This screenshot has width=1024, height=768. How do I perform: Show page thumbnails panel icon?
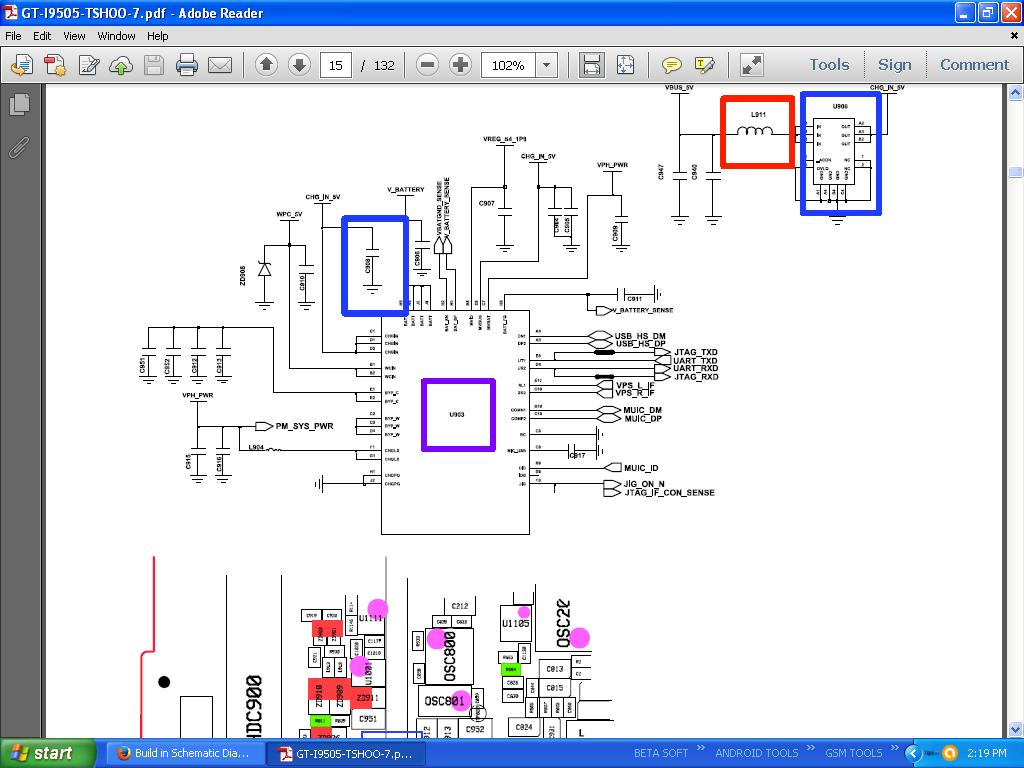20,104
